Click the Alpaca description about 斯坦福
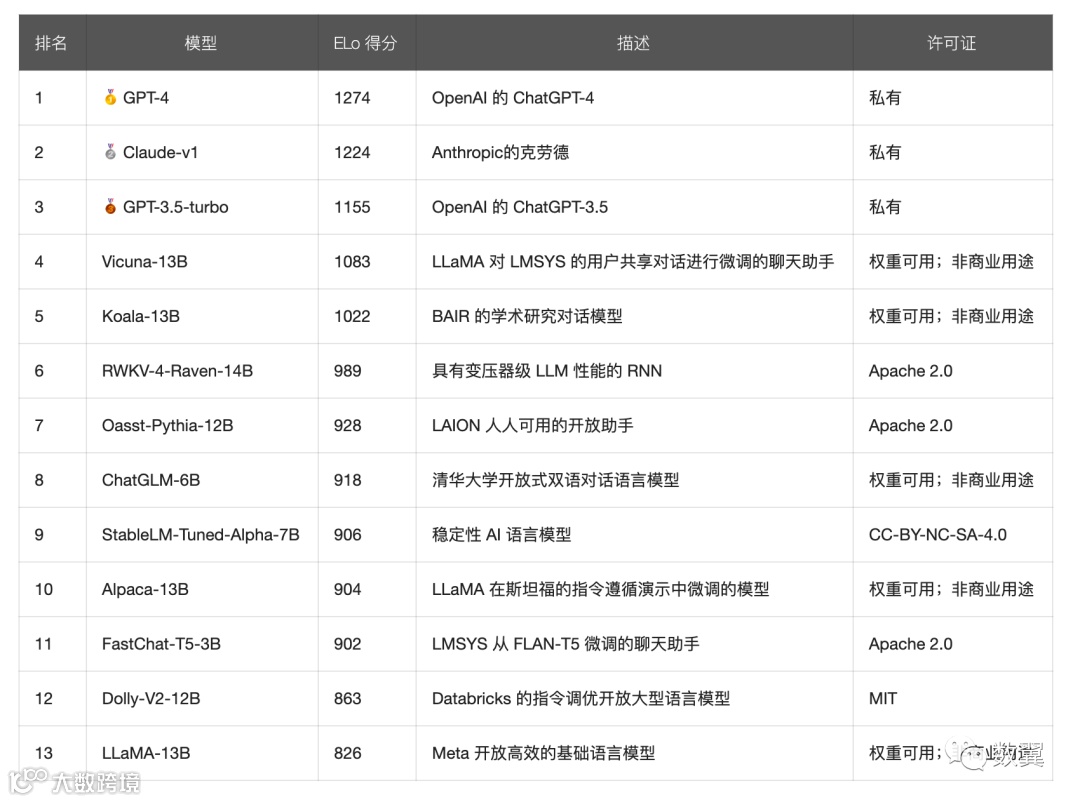Image resolution: width=1080 pixels, height=802 pixels. click(601, 589)
